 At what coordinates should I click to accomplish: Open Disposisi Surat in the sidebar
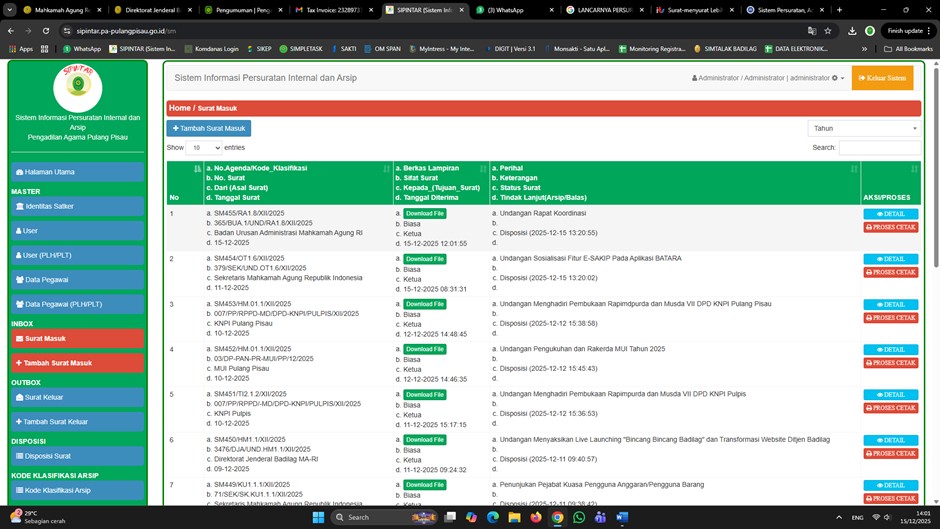[x=77, y=456]
